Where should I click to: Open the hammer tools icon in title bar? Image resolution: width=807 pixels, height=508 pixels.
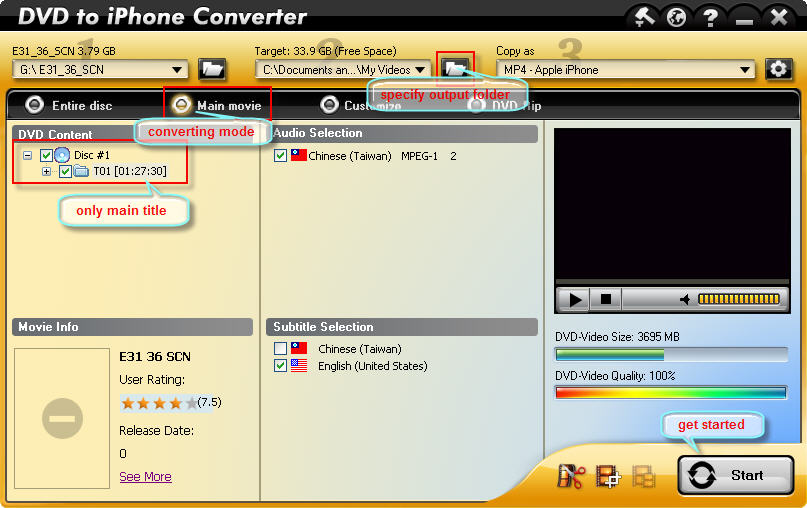click(644, 17)
